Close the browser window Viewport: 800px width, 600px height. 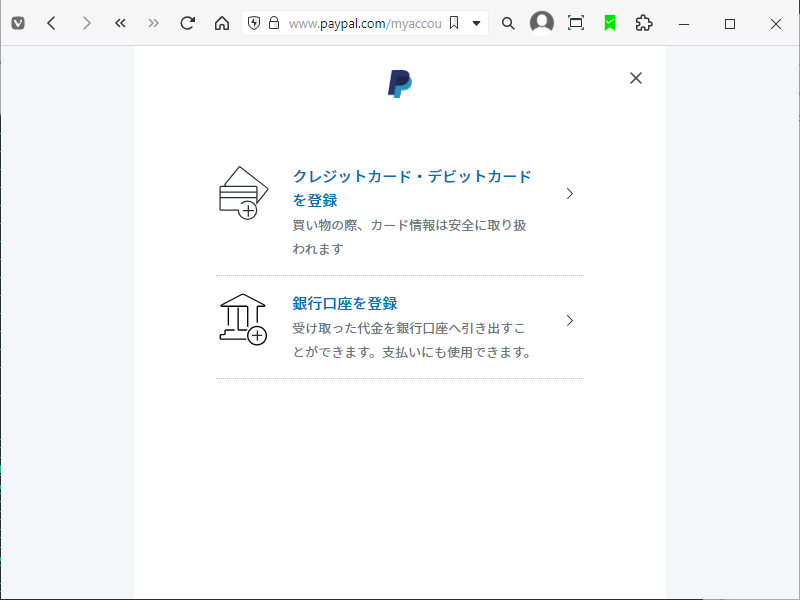(776, 24)
